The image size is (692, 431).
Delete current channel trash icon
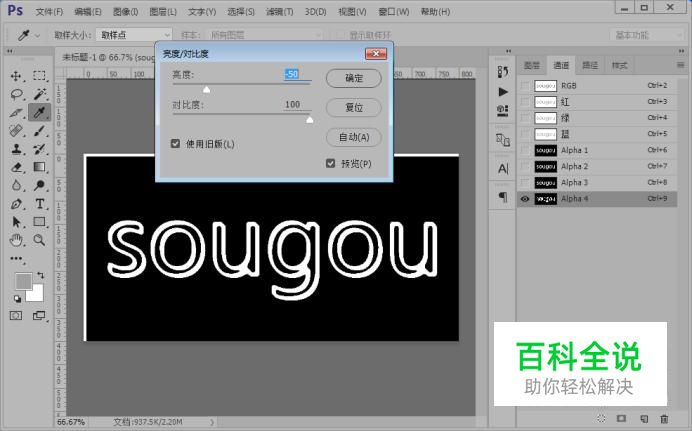pos(664,418)
